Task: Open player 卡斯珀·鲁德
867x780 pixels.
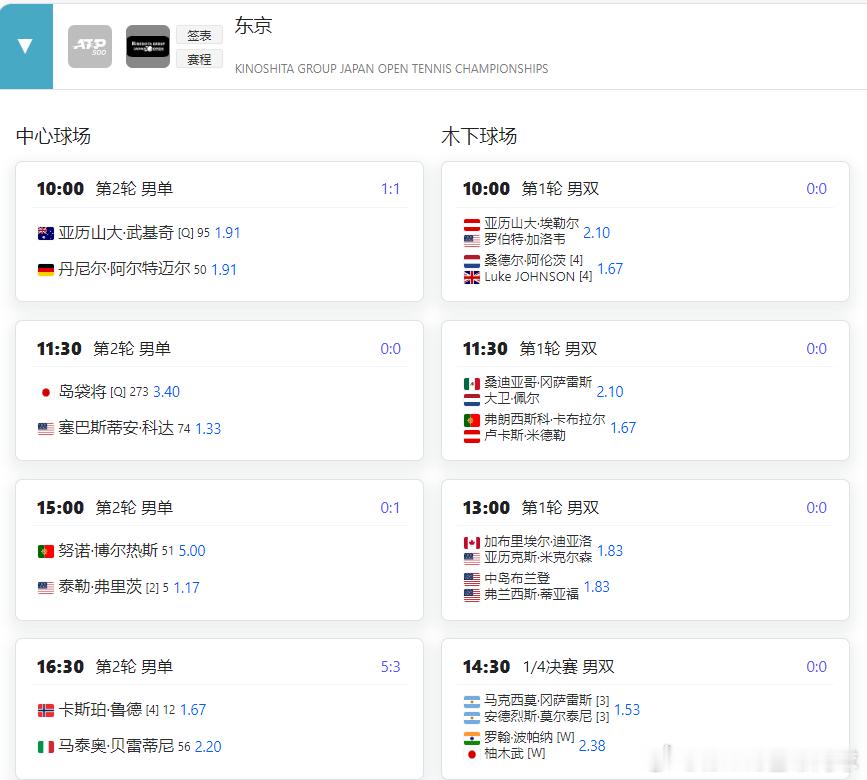Action: tap(100, 709)
